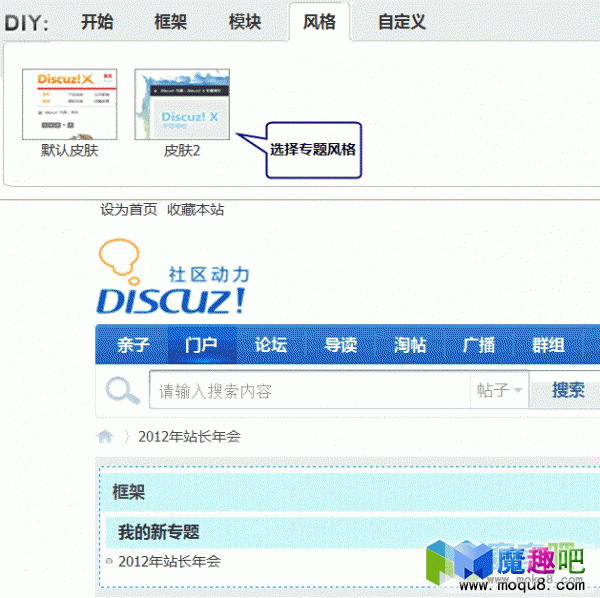Choose the 皮肤2 skin thumbnail
The width and height of the screenshot is (600, 598).
coord(182,104)
